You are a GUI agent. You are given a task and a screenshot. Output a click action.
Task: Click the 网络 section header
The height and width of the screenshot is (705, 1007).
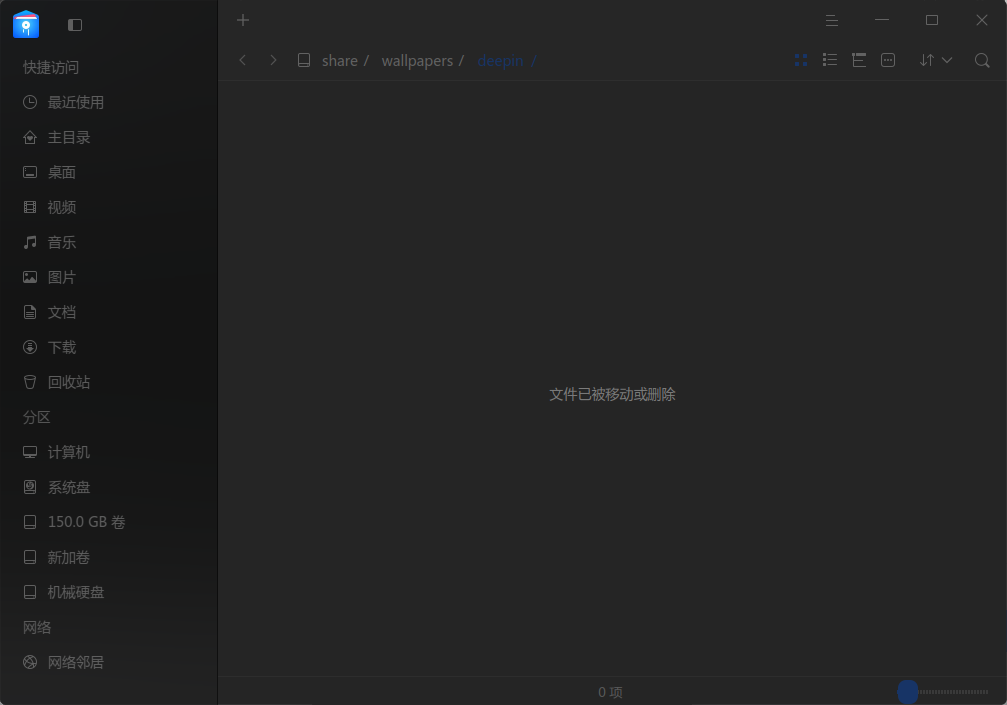37,627
